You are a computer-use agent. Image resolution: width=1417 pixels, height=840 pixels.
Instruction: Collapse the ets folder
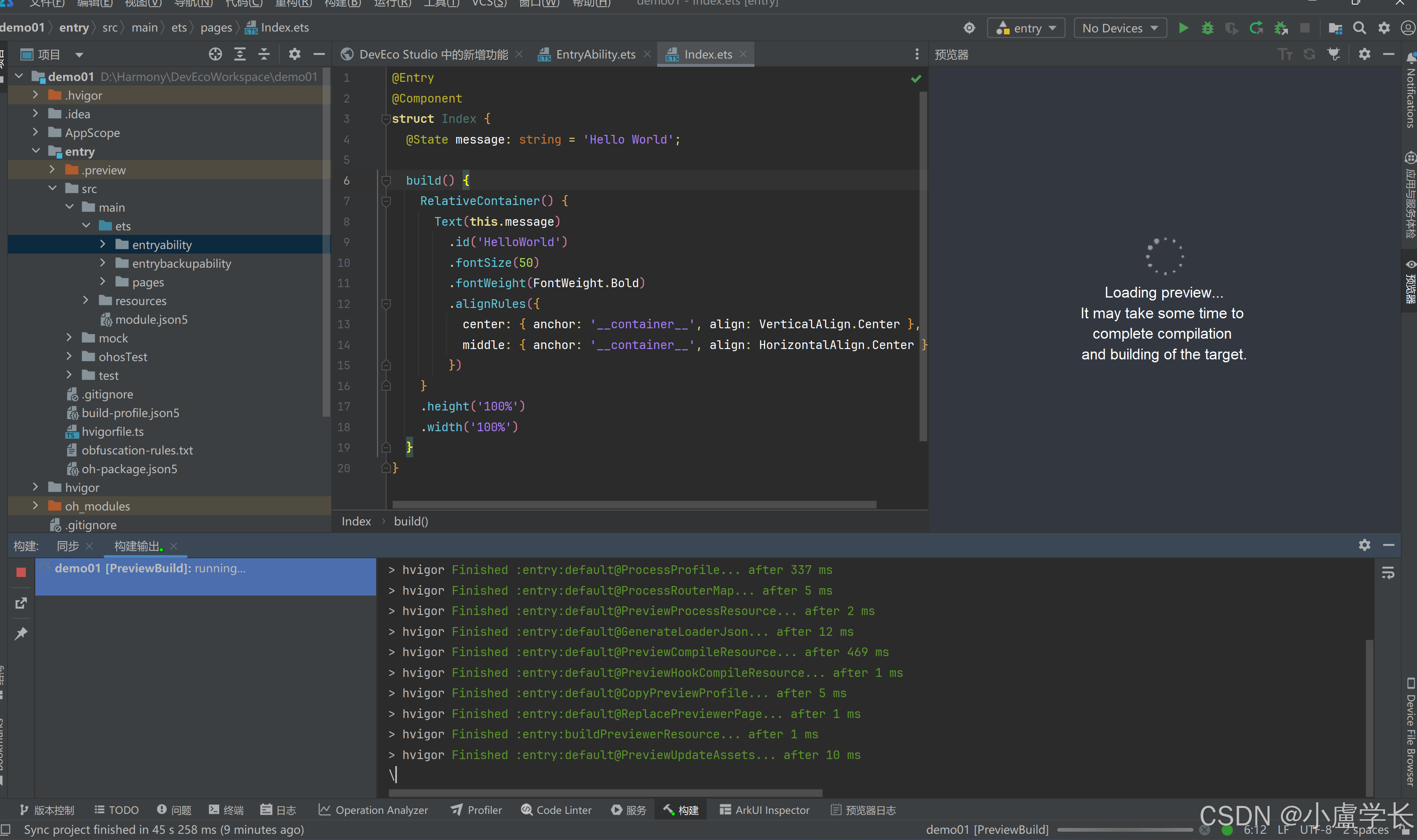point(86,225)
